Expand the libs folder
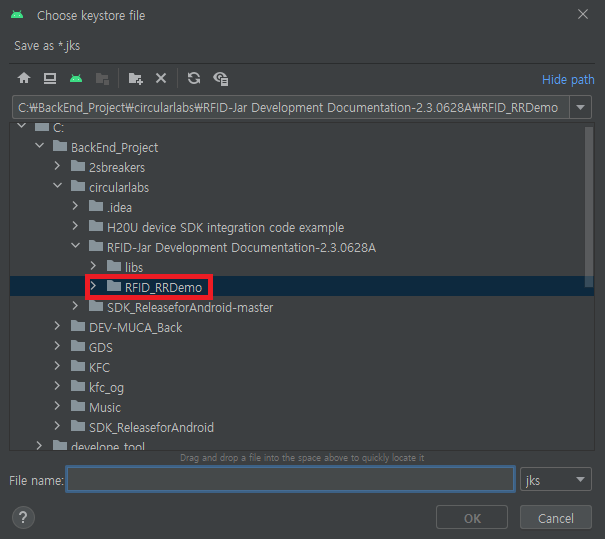This screenshot has width=605, height=539. (93, 266)
